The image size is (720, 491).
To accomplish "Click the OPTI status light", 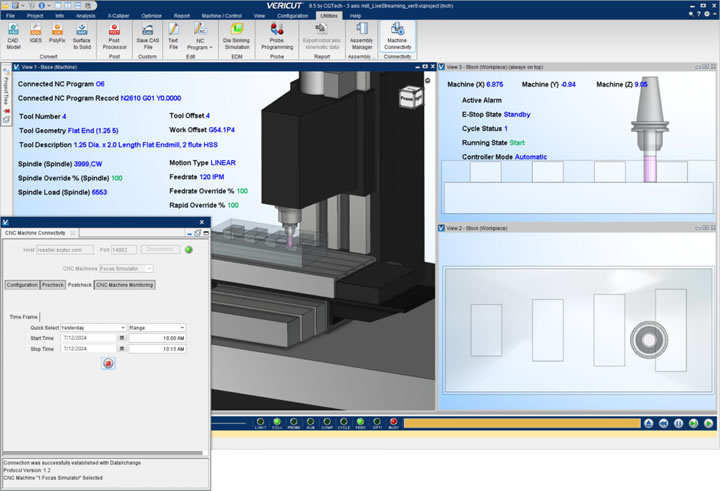I will pos(377,422).
